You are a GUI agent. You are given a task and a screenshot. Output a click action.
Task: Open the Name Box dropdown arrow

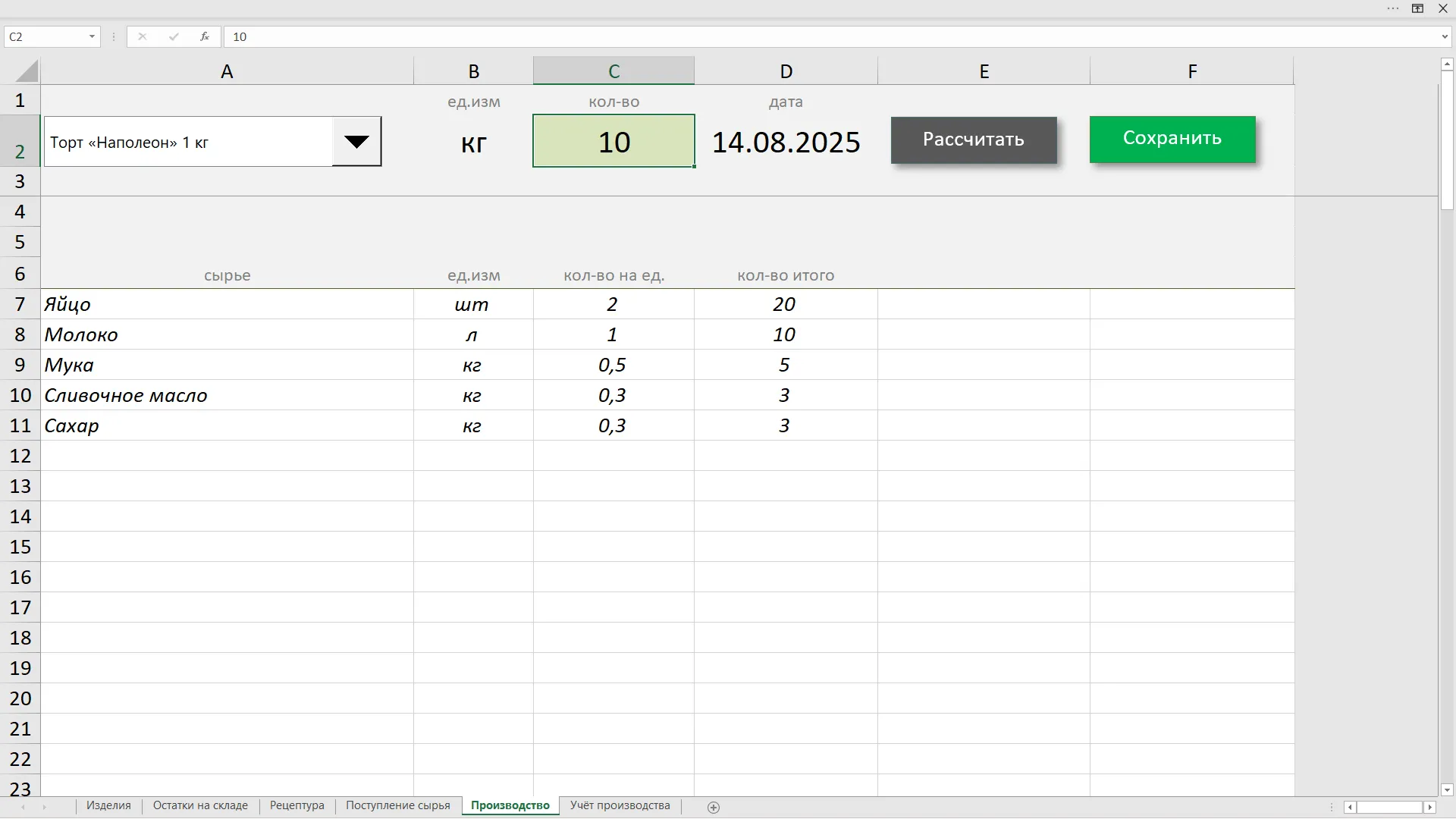tap(92, 36)
